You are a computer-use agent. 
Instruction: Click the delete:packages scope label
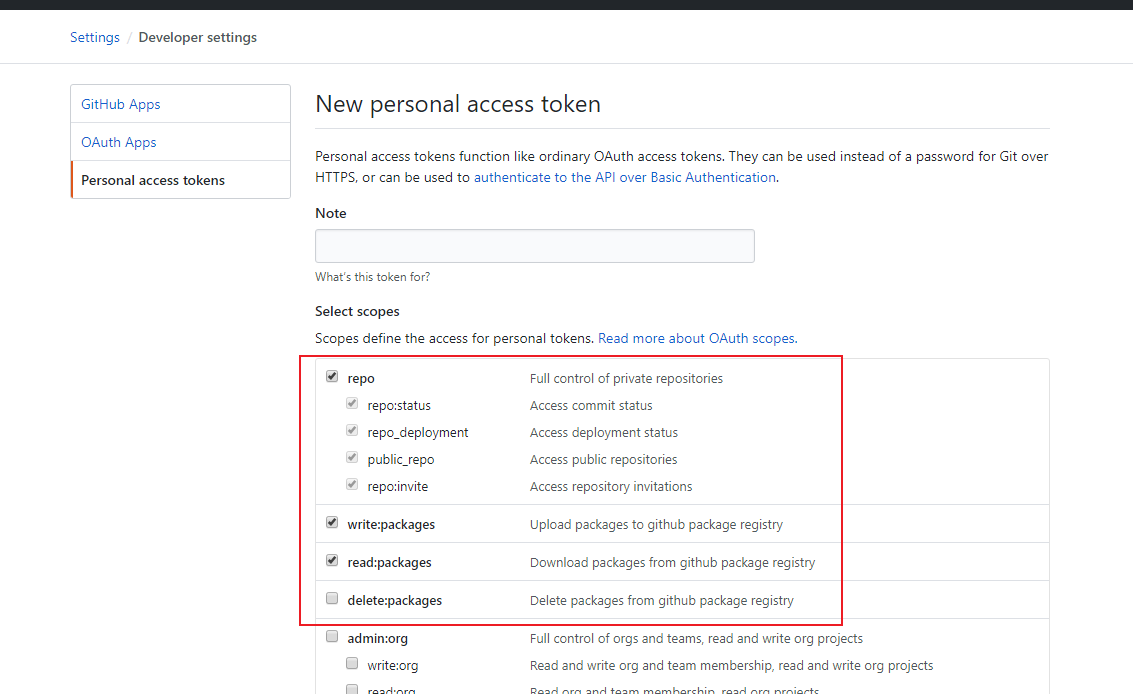click(394, 600)
